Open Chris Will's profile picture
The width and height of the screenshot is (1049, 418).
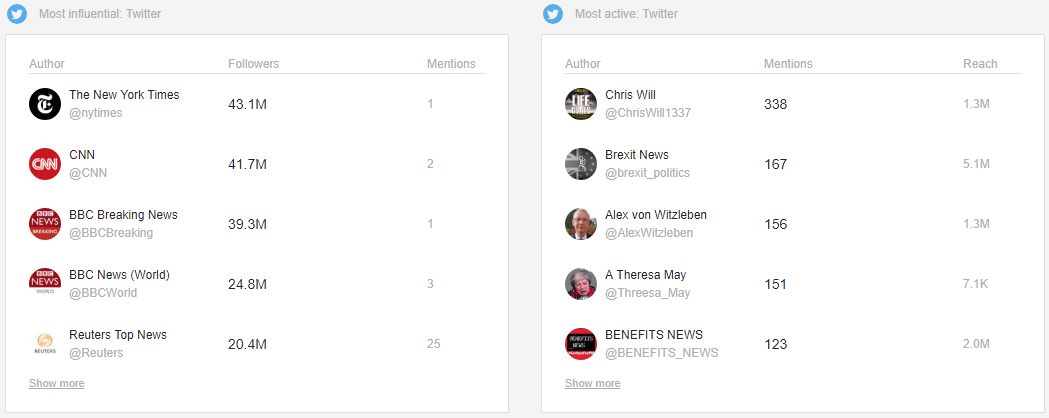581,104
